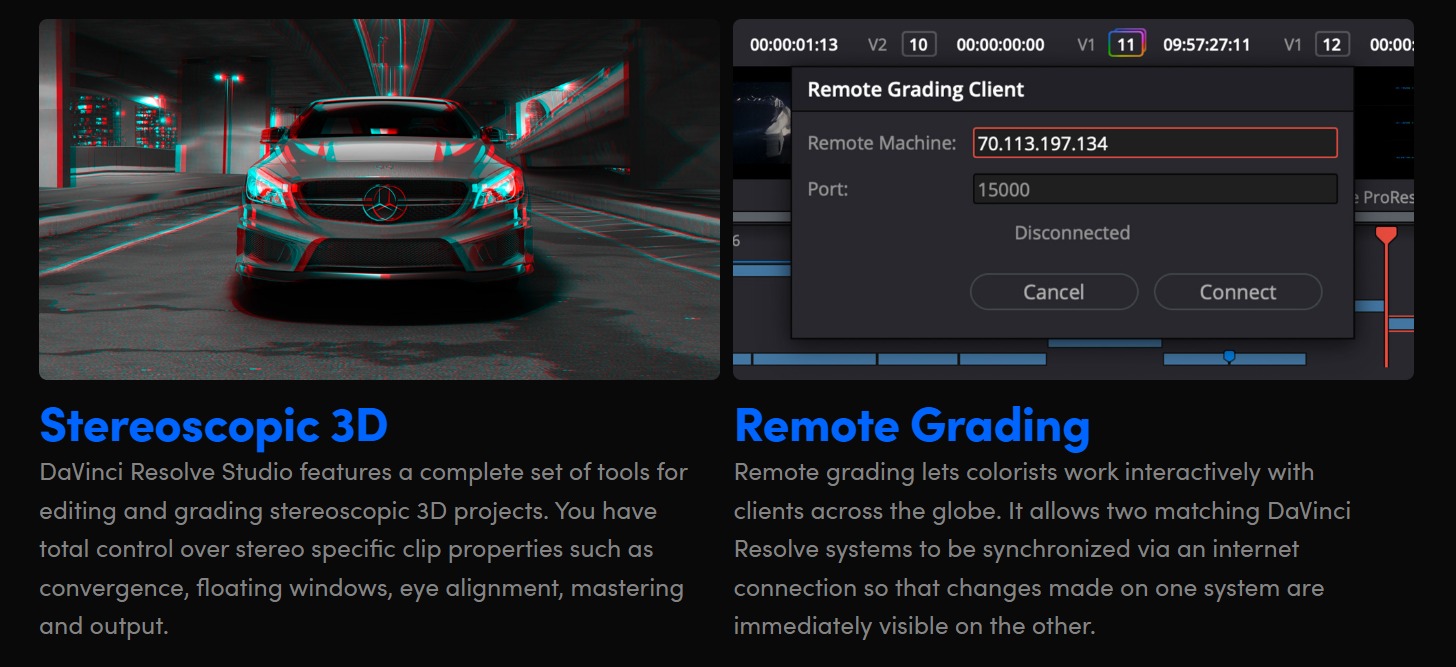Click the V1 label beside clip 12
The image size is (1456, 667).
[x=1293, y=44]
